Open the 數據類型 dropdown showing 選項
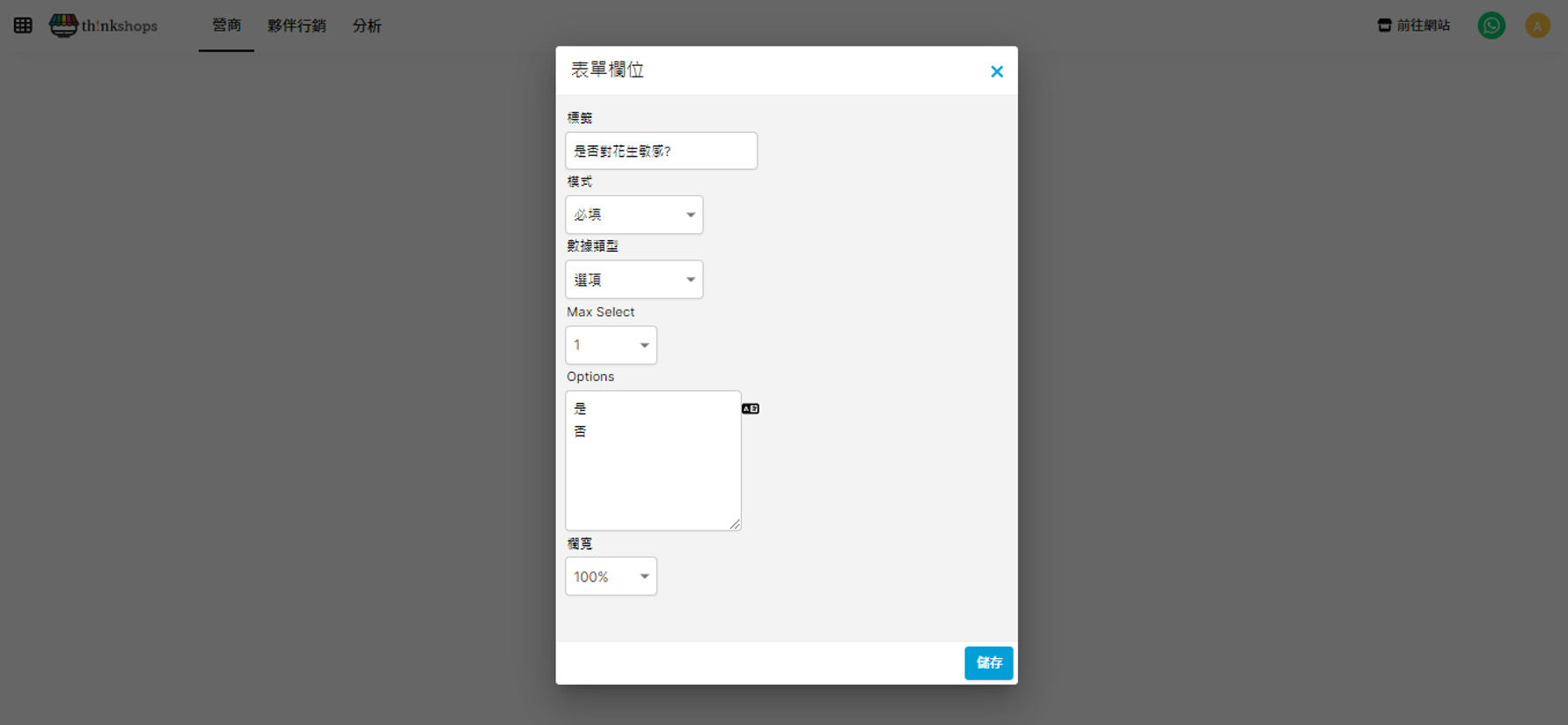 pyautogui.click(x=634, y=280)
